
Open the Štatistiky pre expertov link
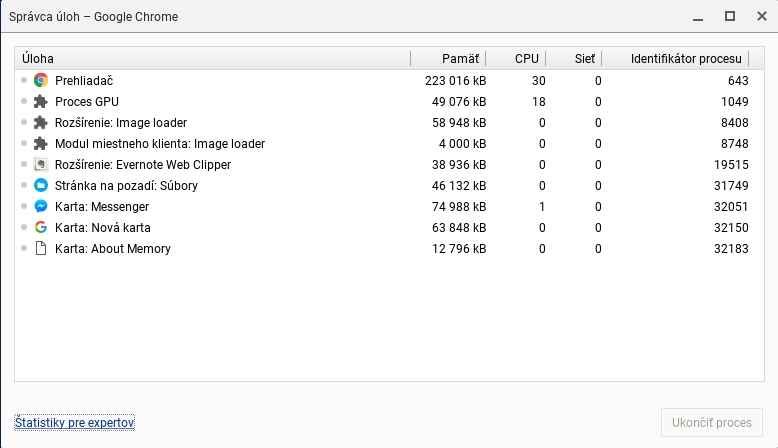(x=74, y=423)
